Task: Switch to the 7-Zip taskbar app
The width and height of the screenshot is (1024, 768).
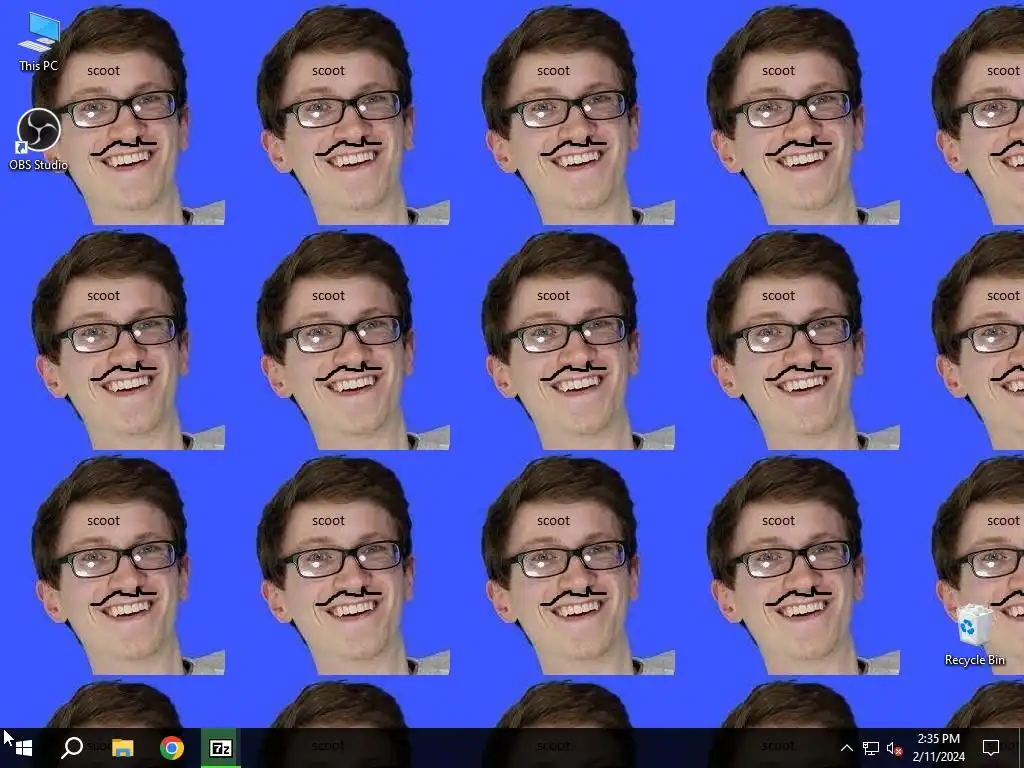Action: tap(221, 748)
